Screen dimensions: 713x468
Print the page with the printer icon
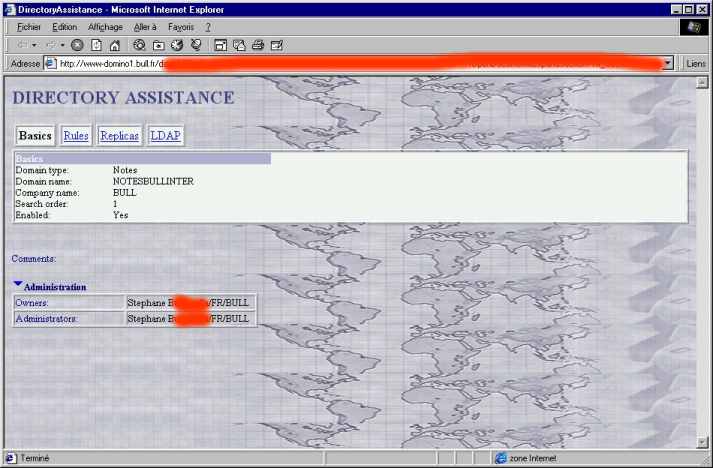click(258, 45)
